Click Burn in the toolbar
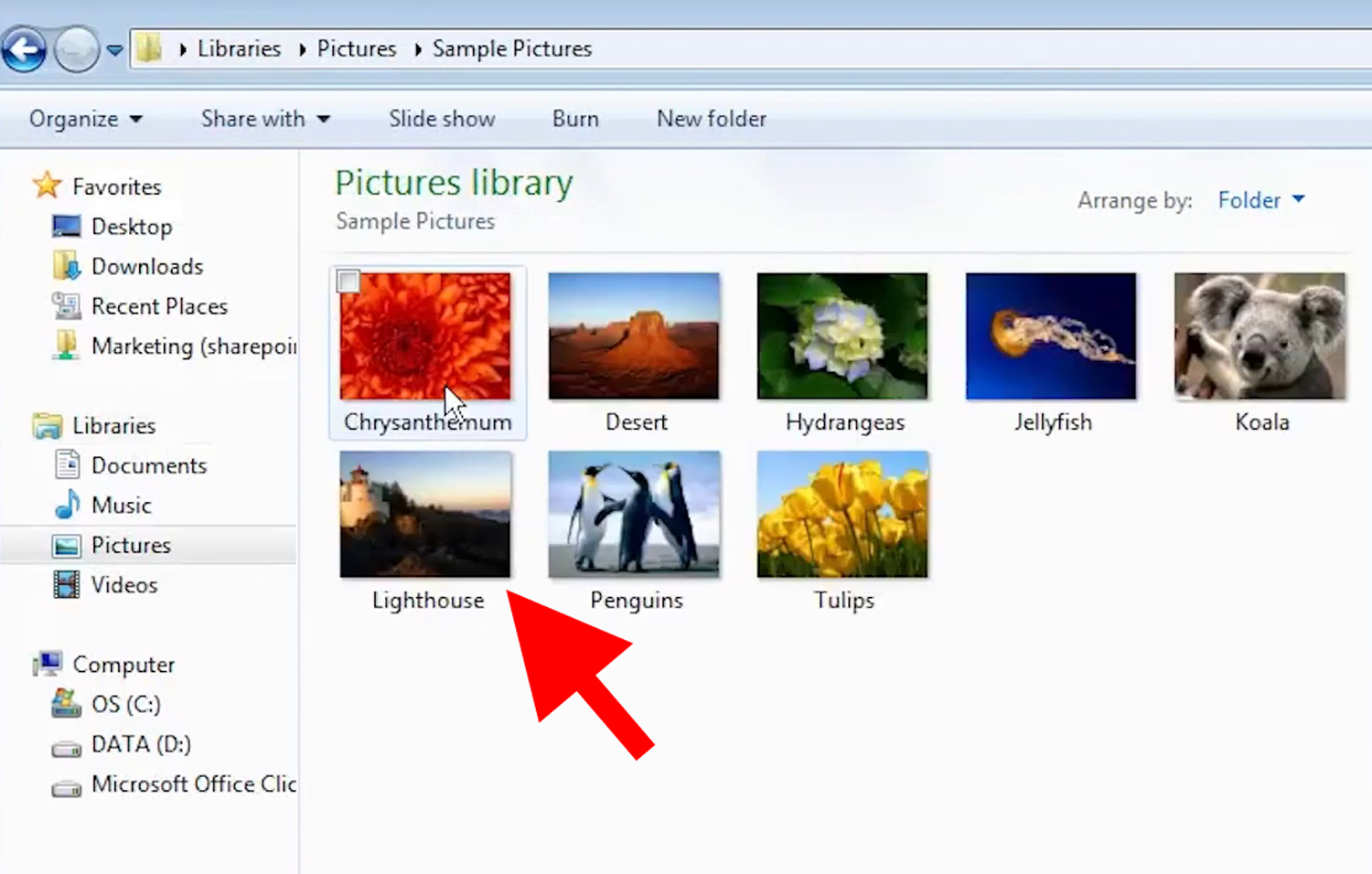1372x874 pixels. 575,119
